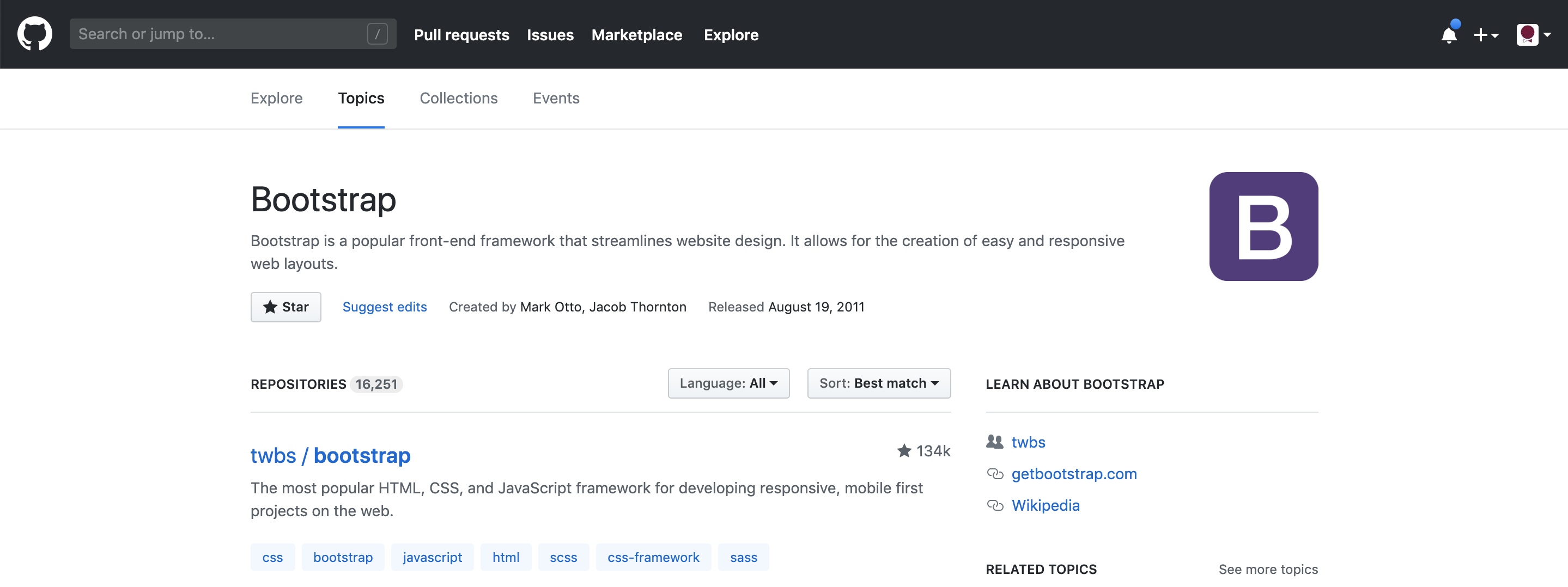Open the notifications bell icon
This screenshot has width=1568, height=587.
[1449, 35]
